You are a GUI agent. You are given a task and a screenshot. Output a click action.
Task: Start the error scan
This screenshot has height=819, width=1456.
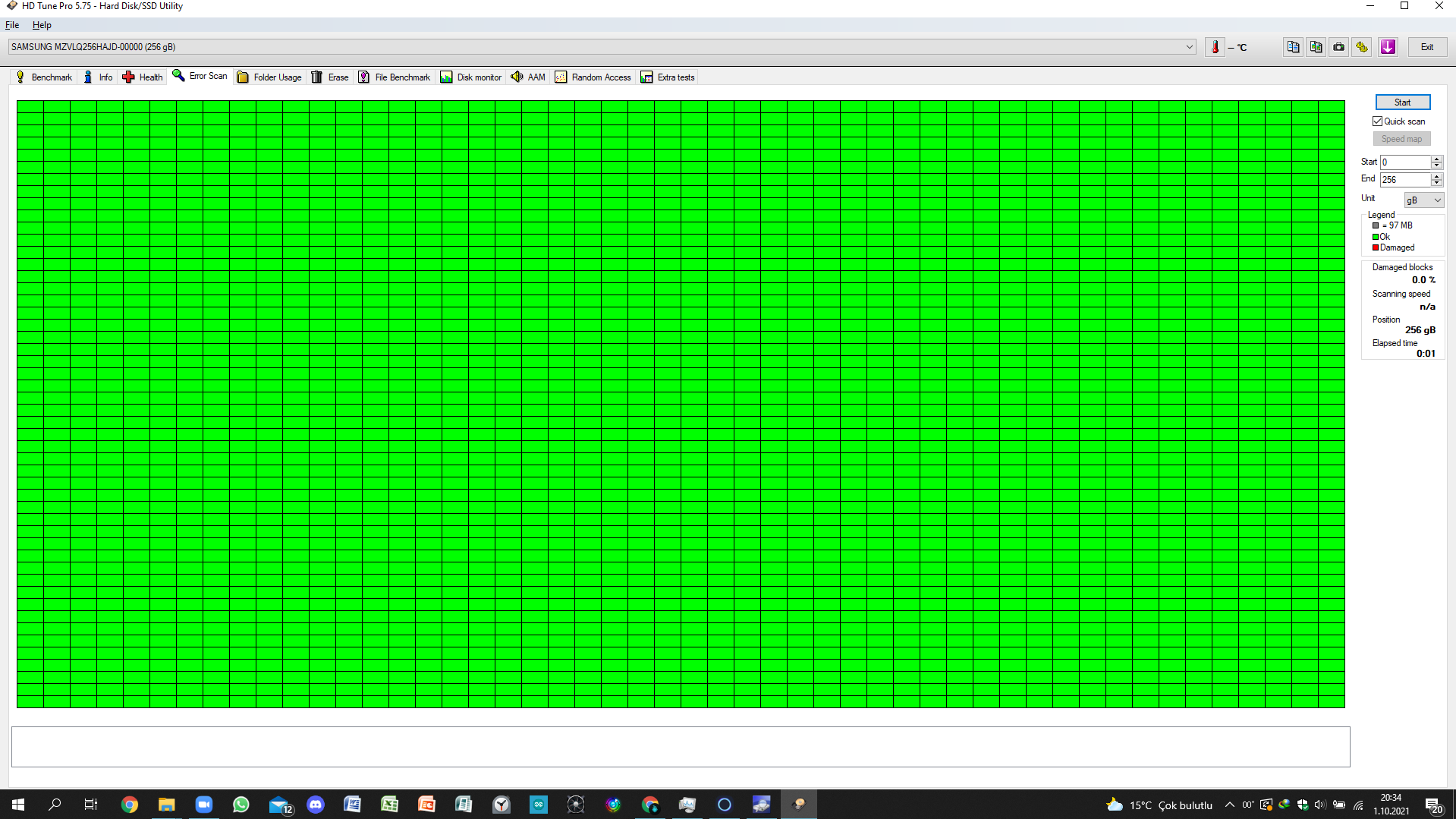coord(1403,102)
